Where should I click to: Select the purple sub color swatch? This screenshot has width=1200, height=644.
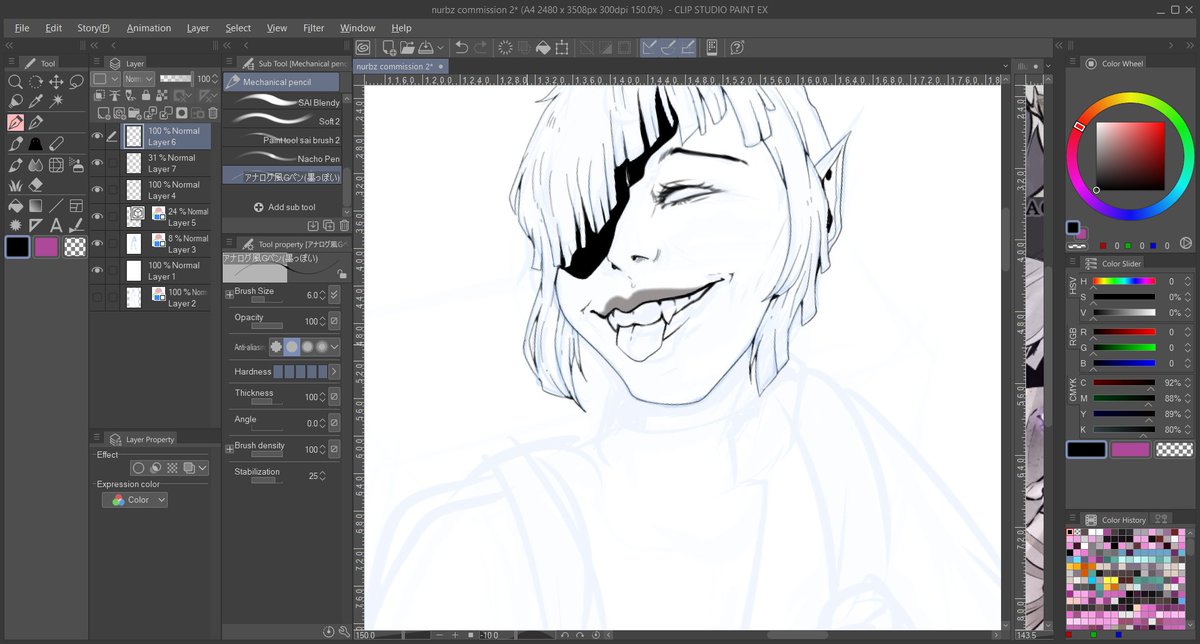[46, 248]
